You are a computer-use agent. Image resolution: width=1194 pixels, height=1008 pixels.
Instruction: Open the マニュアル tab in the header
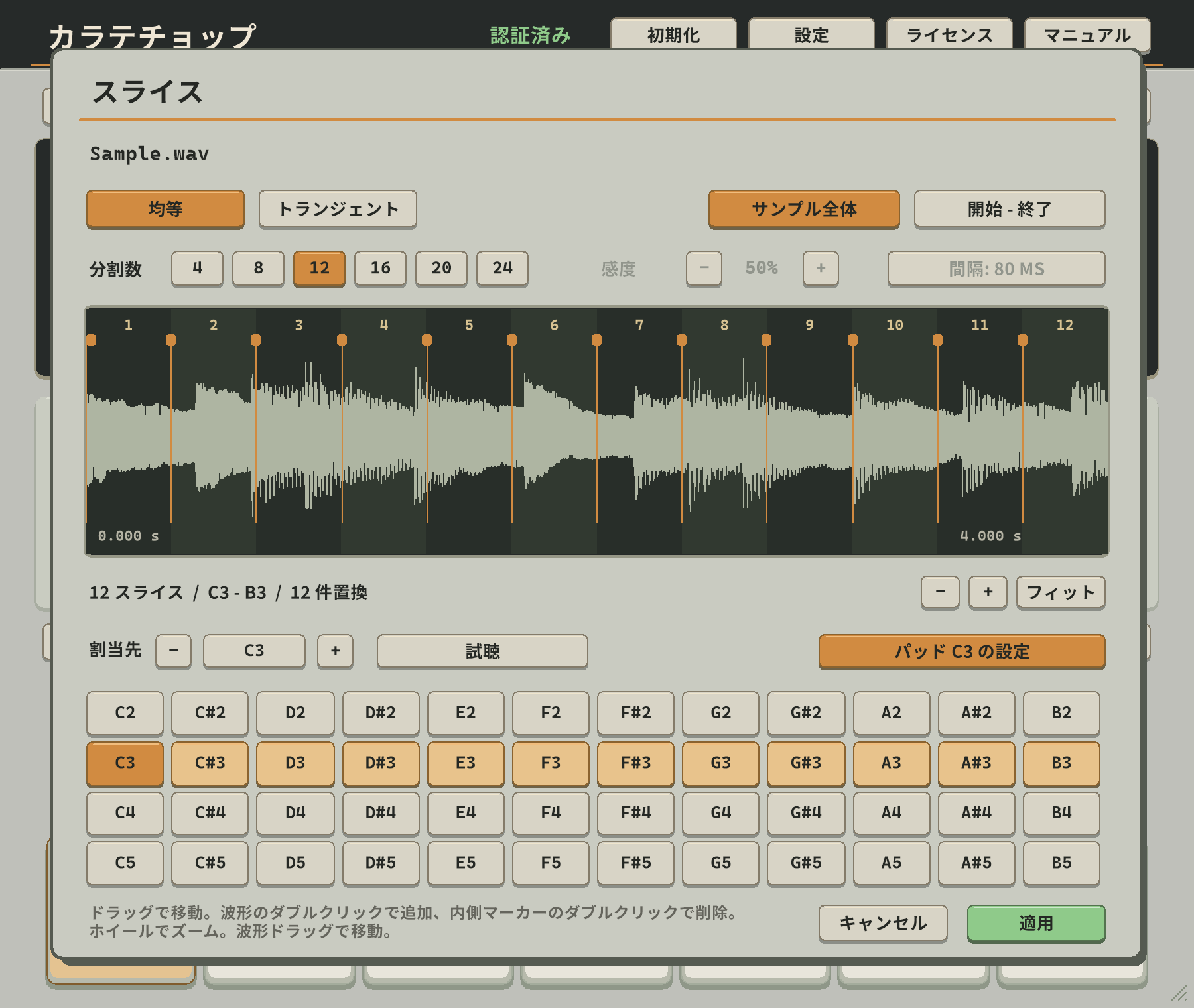[1087, 34]
